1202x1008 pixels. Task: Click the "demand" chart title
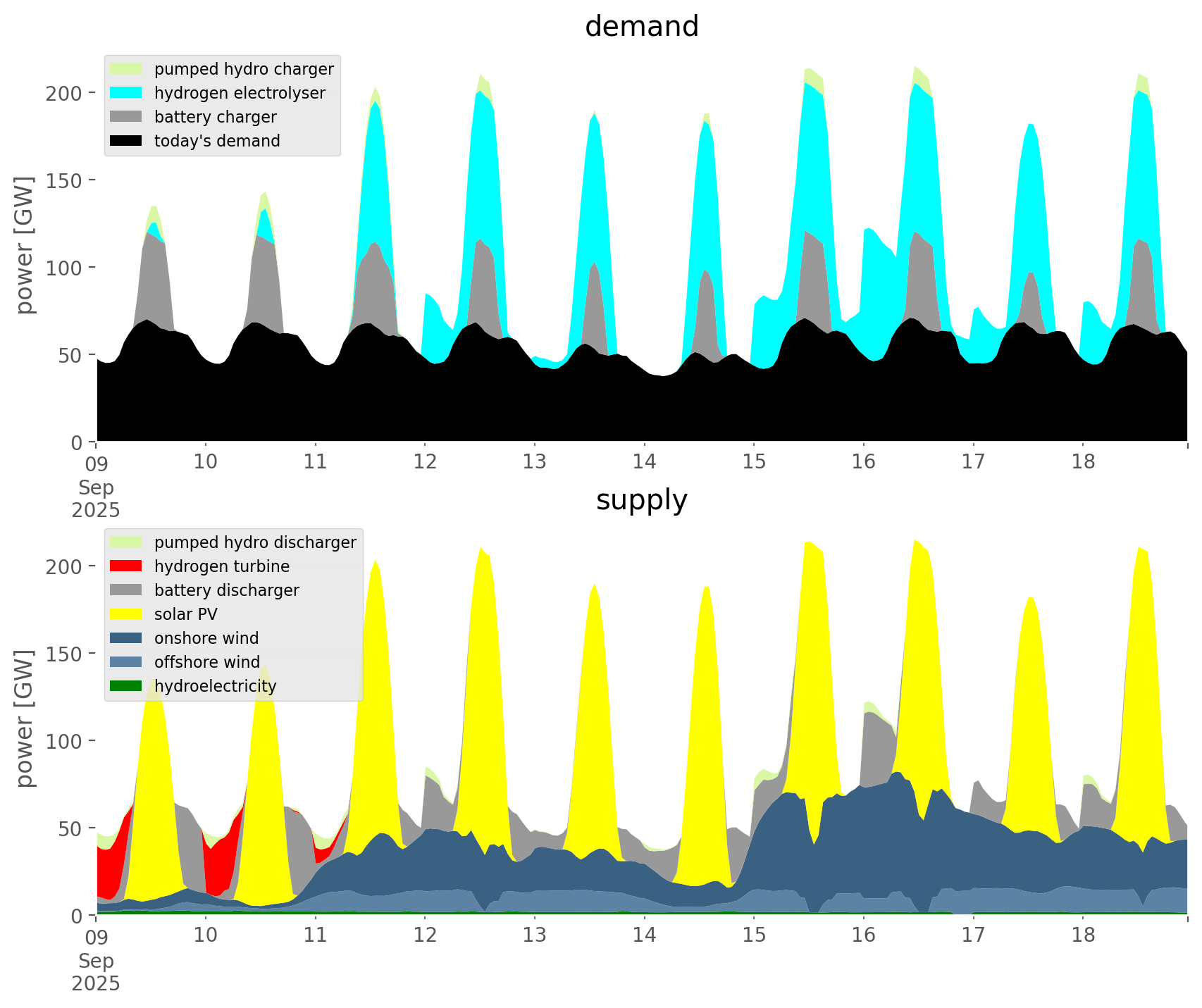point(641,27)
